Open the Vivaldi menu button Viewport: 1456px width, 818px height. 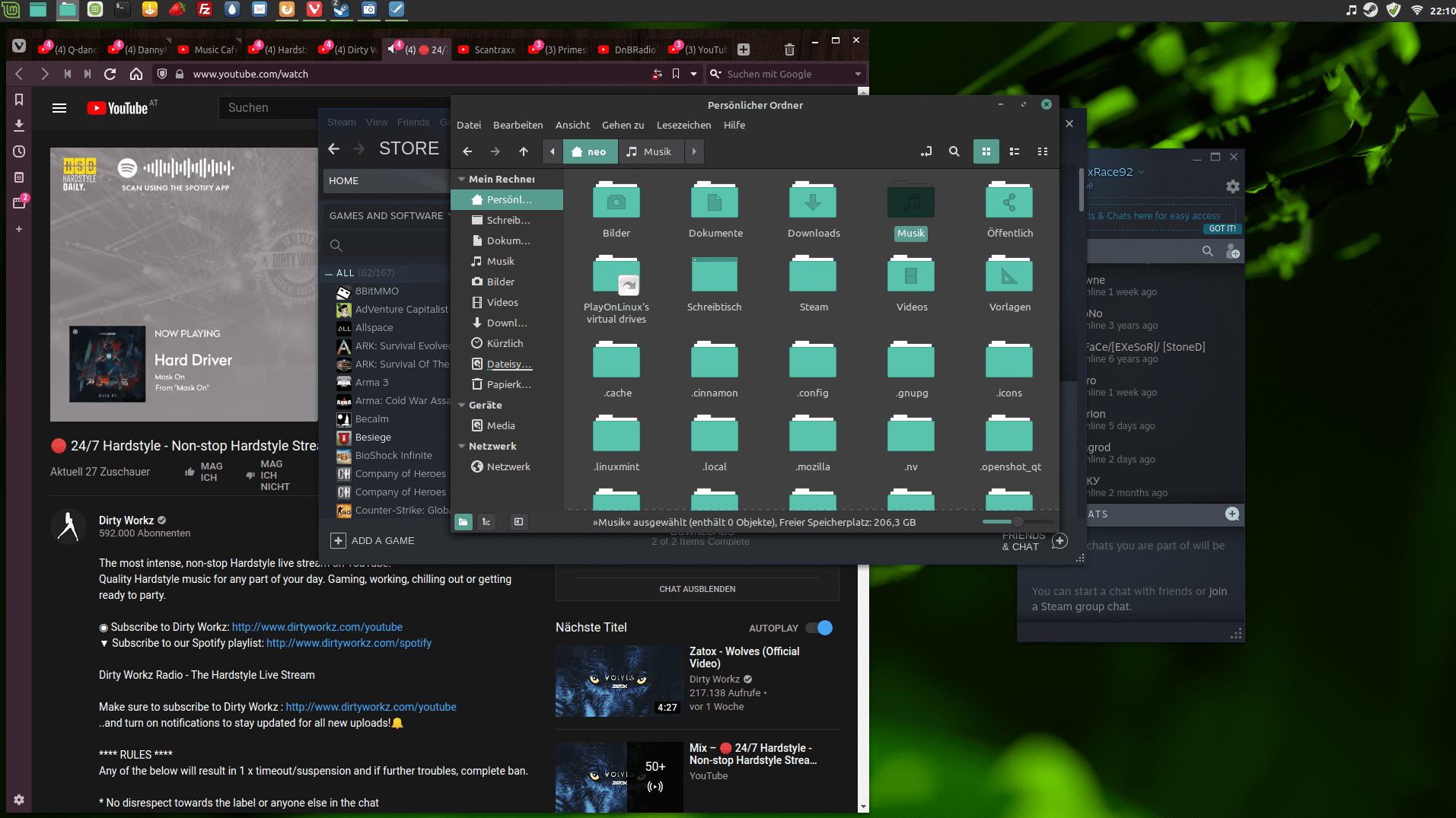[20, 46]
